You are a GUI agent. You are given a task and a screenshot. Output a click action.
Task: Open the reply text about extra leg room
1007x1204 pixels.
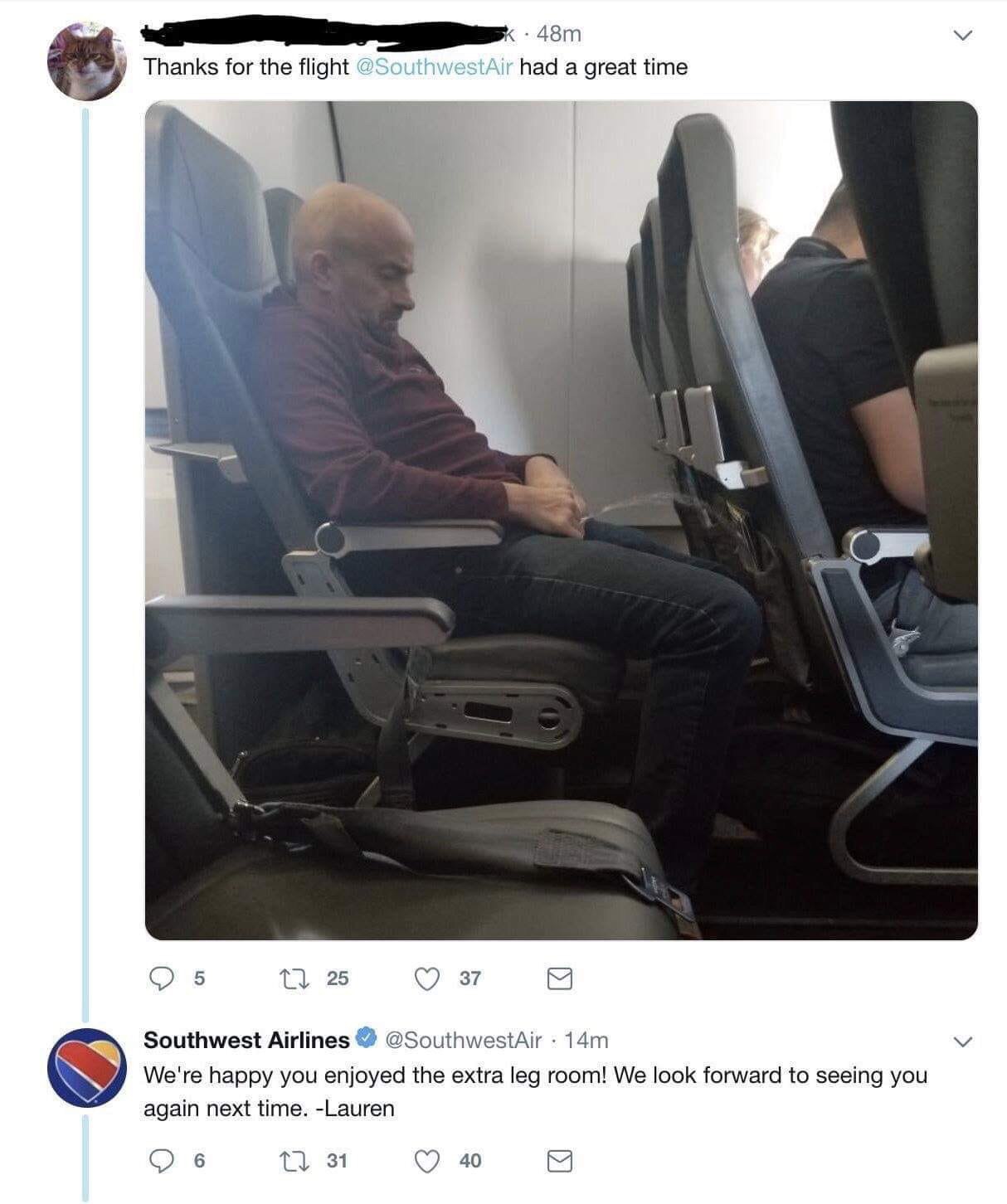tap(535, 1092)
